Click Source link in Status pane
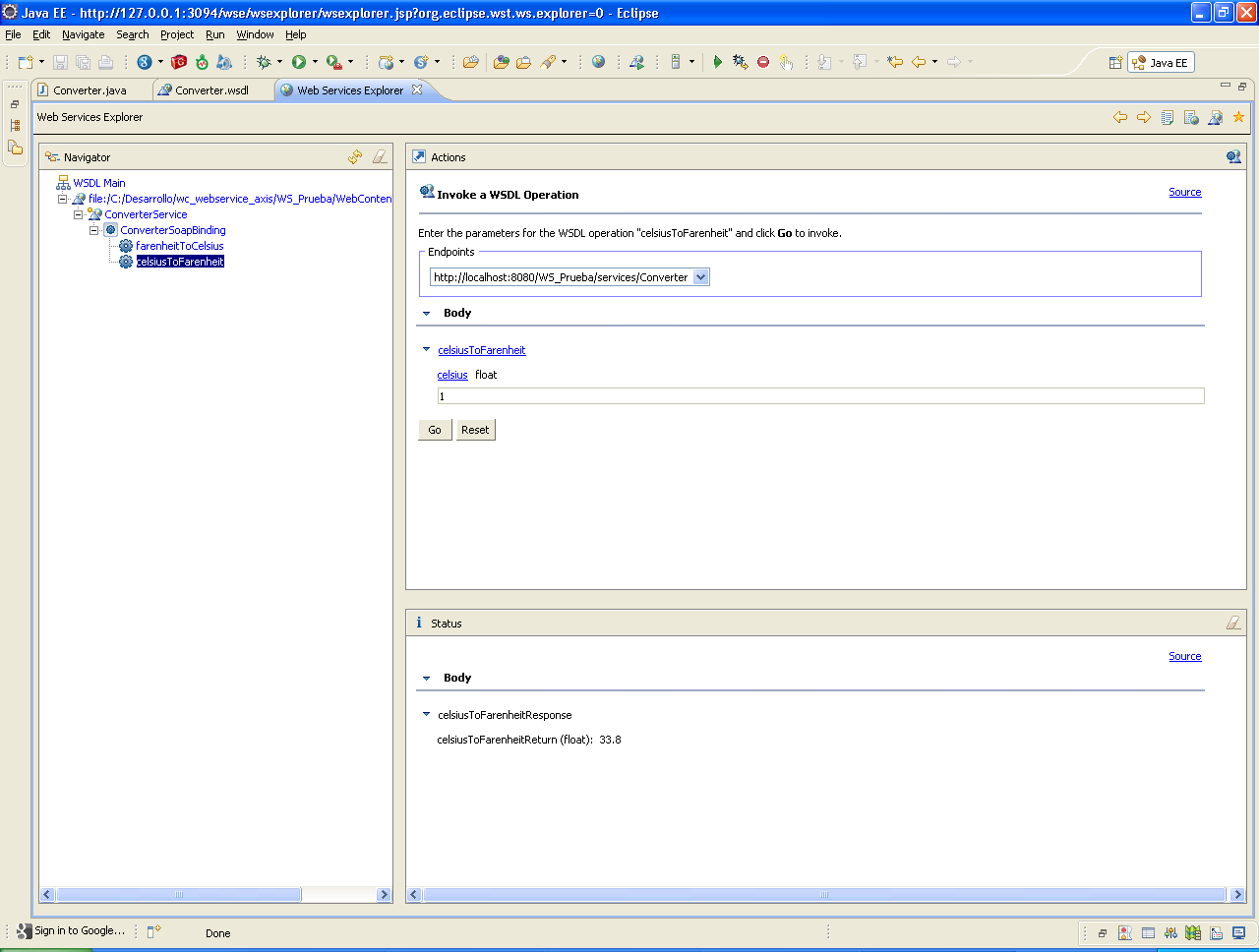Viewport: 1259px width, 952px height. tap(1184, 657)
